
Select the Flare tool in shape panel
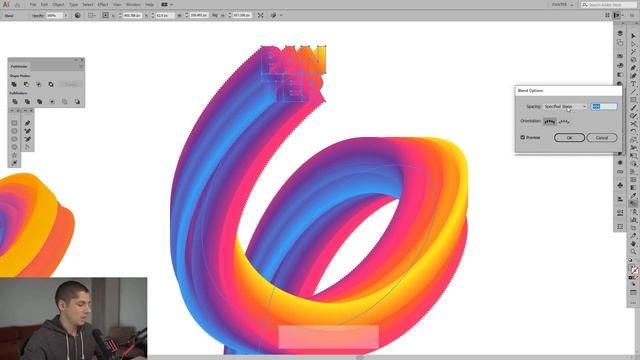pyautogui.click(x=14, y=163)
